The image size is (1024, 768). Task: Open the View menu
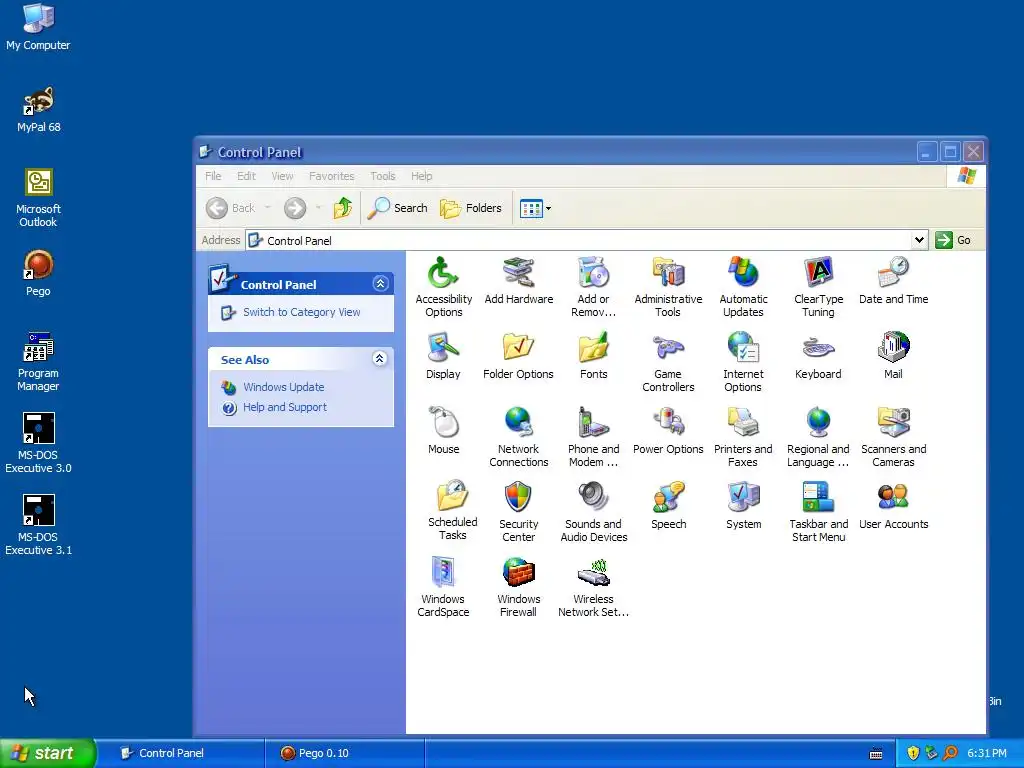[282, 176]
